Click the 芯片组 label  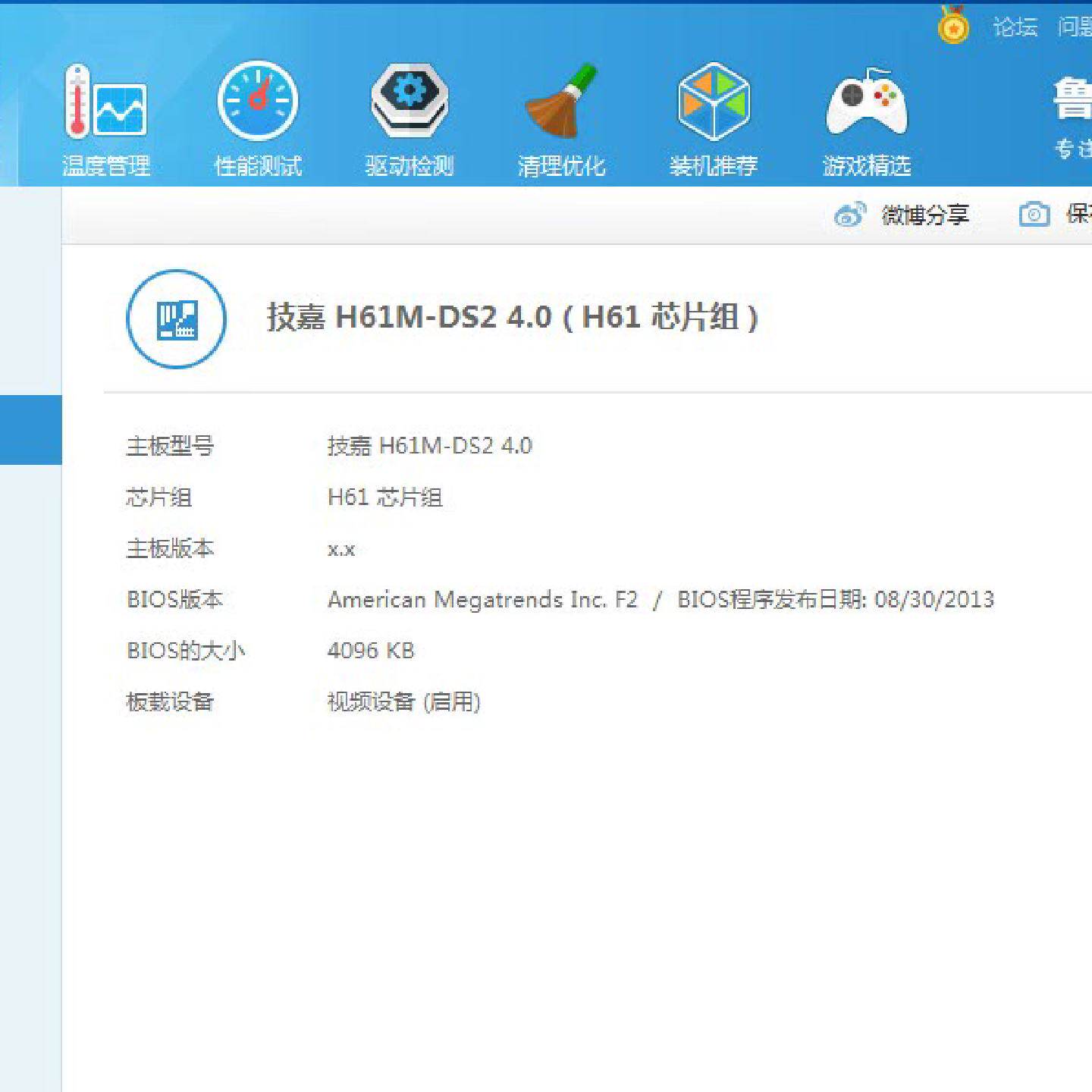pos(159,497)
